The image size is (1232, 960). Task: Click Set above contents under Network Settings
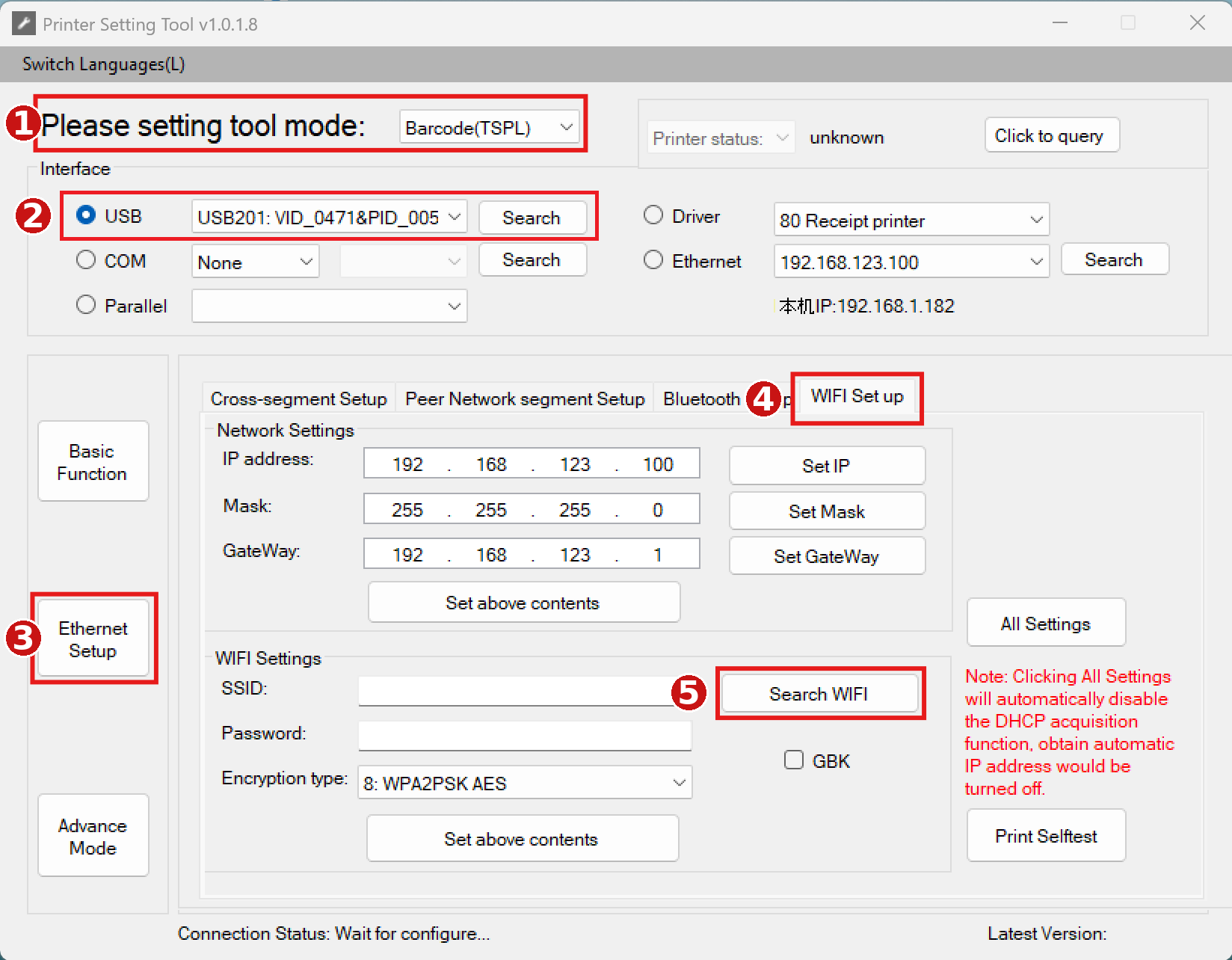tap(523, 603)
